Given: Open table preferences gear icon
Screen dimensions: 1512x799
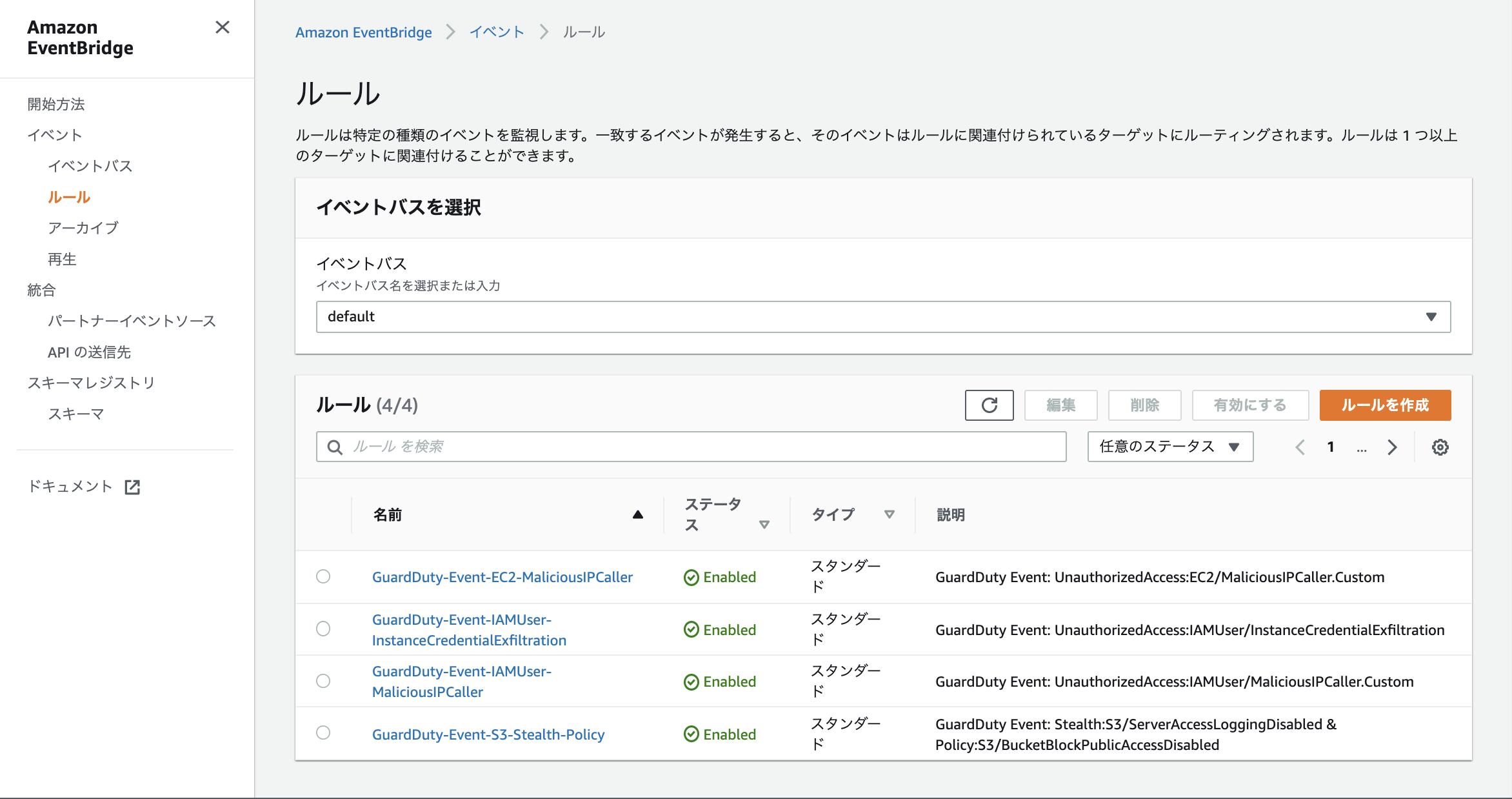Looking at the screenshot, I should coord(1440,447).
